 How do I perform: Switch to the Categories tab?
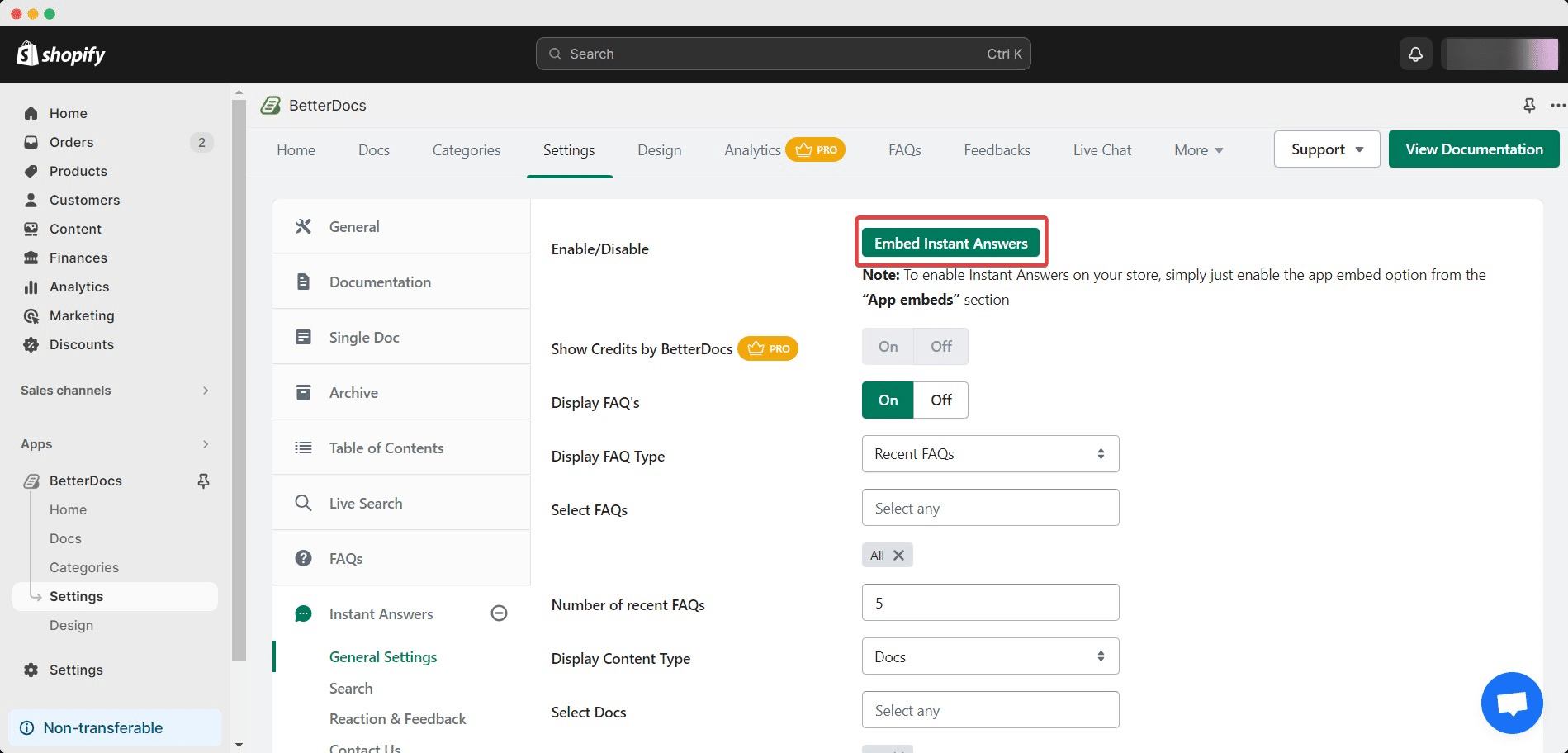[x=467, y=150]
